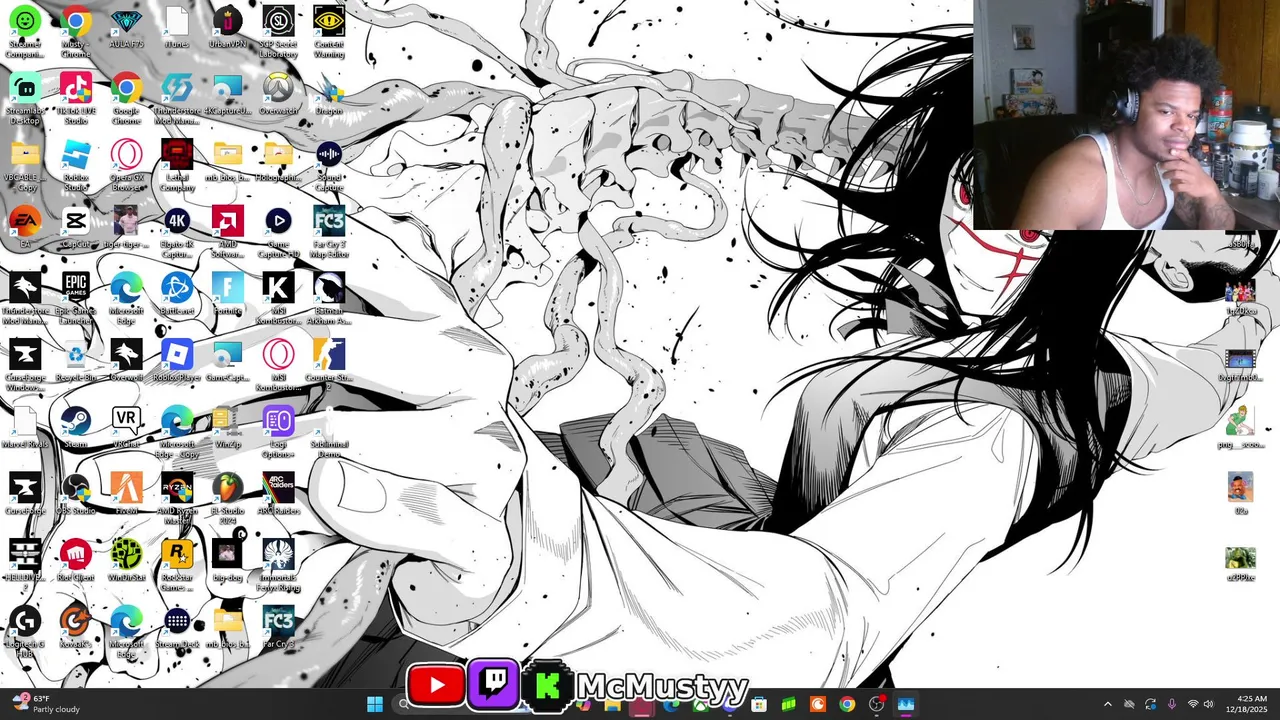
Task: Launch the Battle.net shortcut
Action: pyautogui.click(x=177, y=295)
